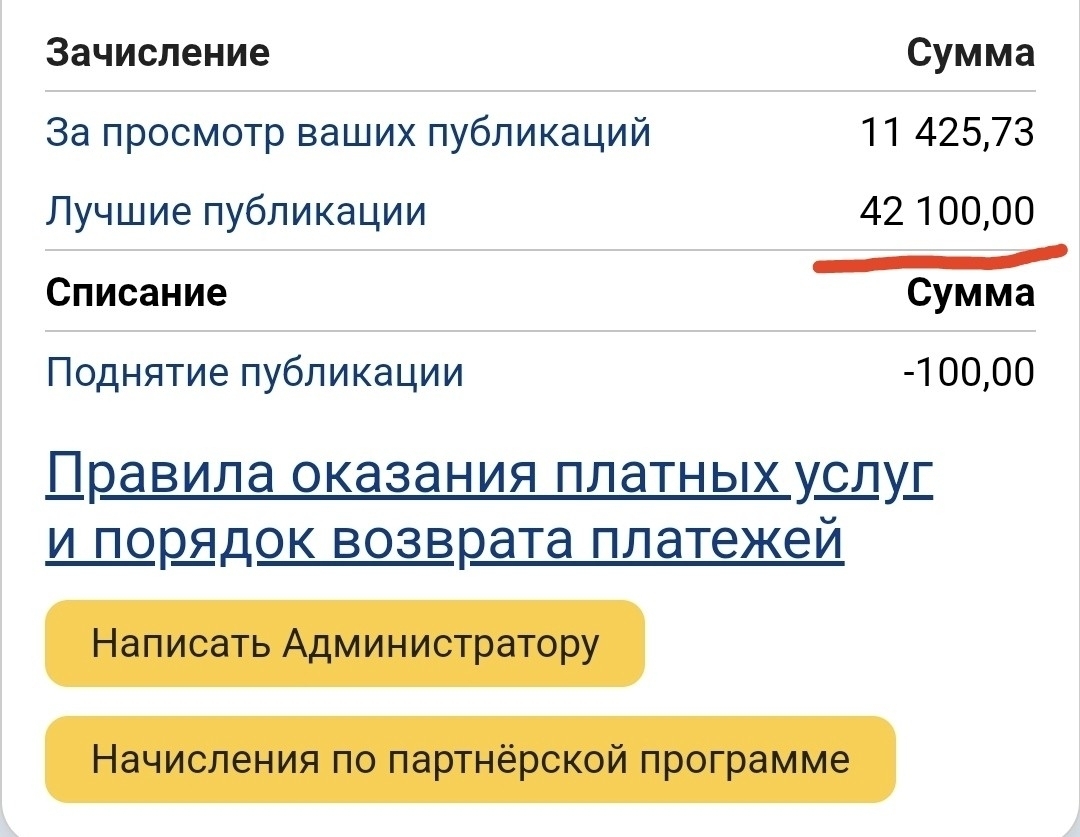
Task: Click the red underline below 42 100,00
Action: pyautogui.click(x=940, y=261)
